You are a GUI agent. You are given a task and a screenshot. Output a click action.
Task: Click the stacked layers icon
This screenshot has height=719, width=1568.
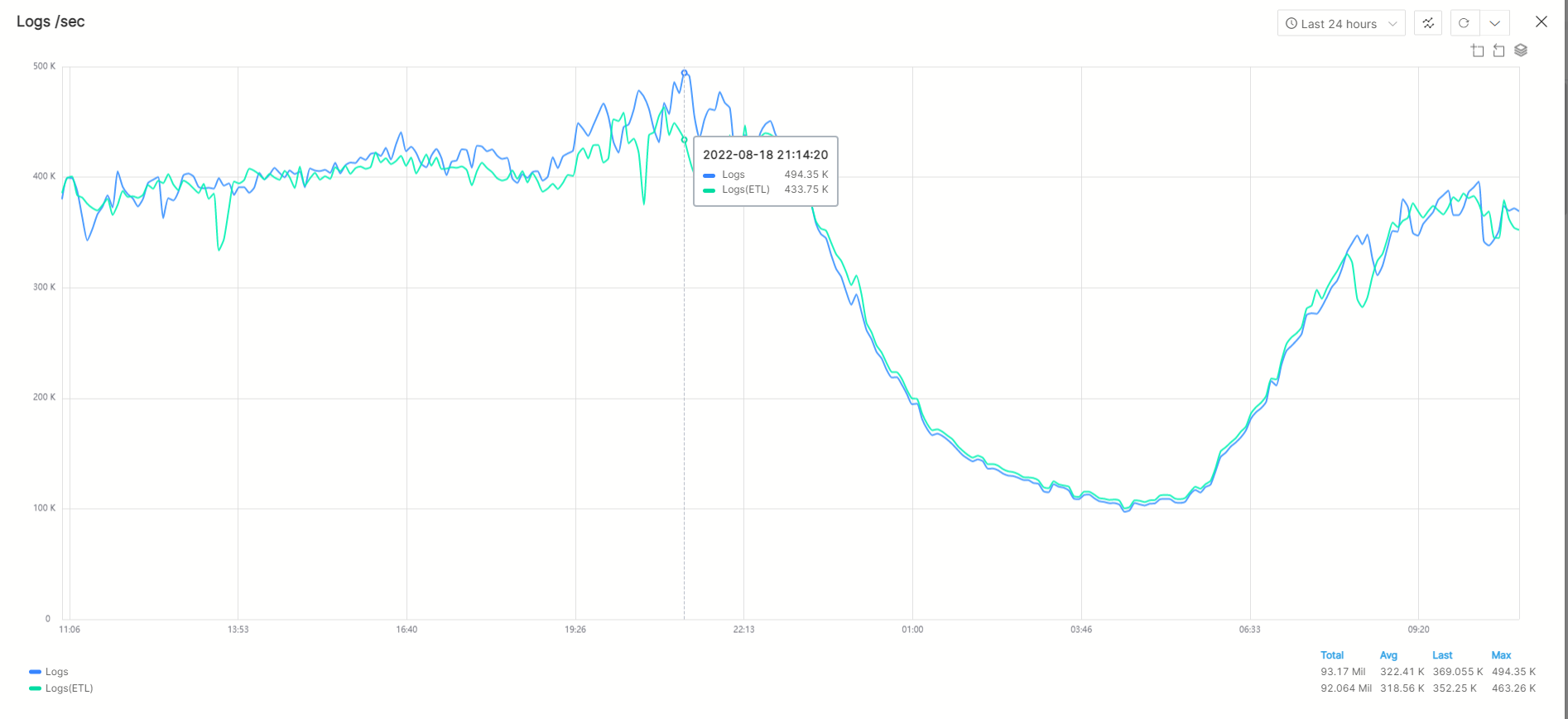tap(1521, 50)
